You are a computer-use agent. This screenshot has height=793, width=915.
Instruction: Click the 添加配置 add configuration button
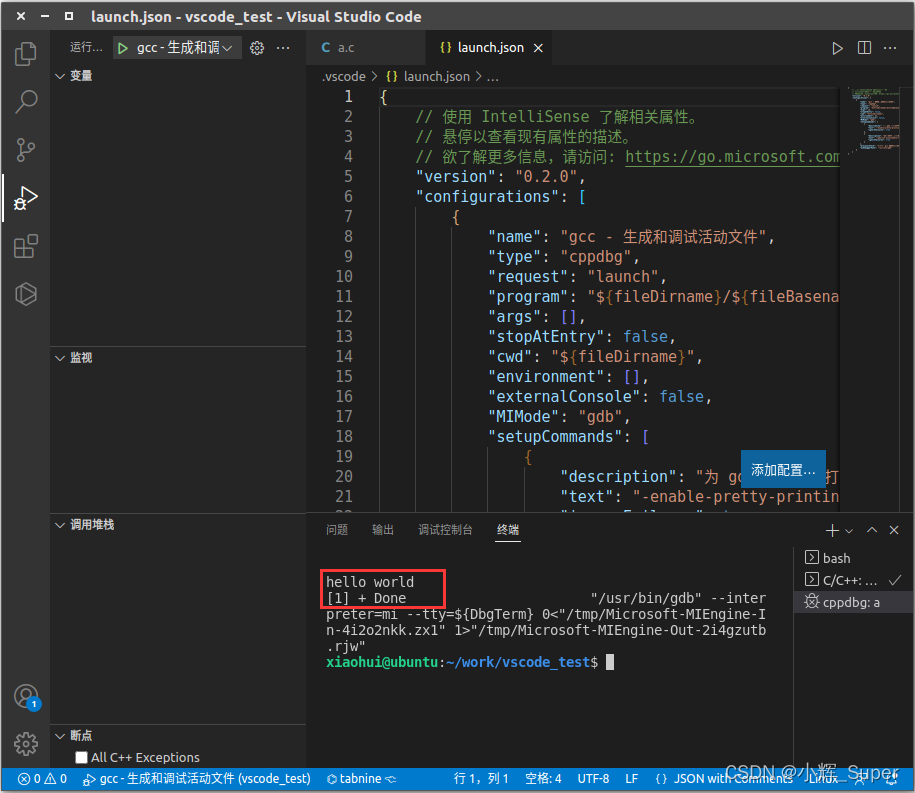coord(783,470)
